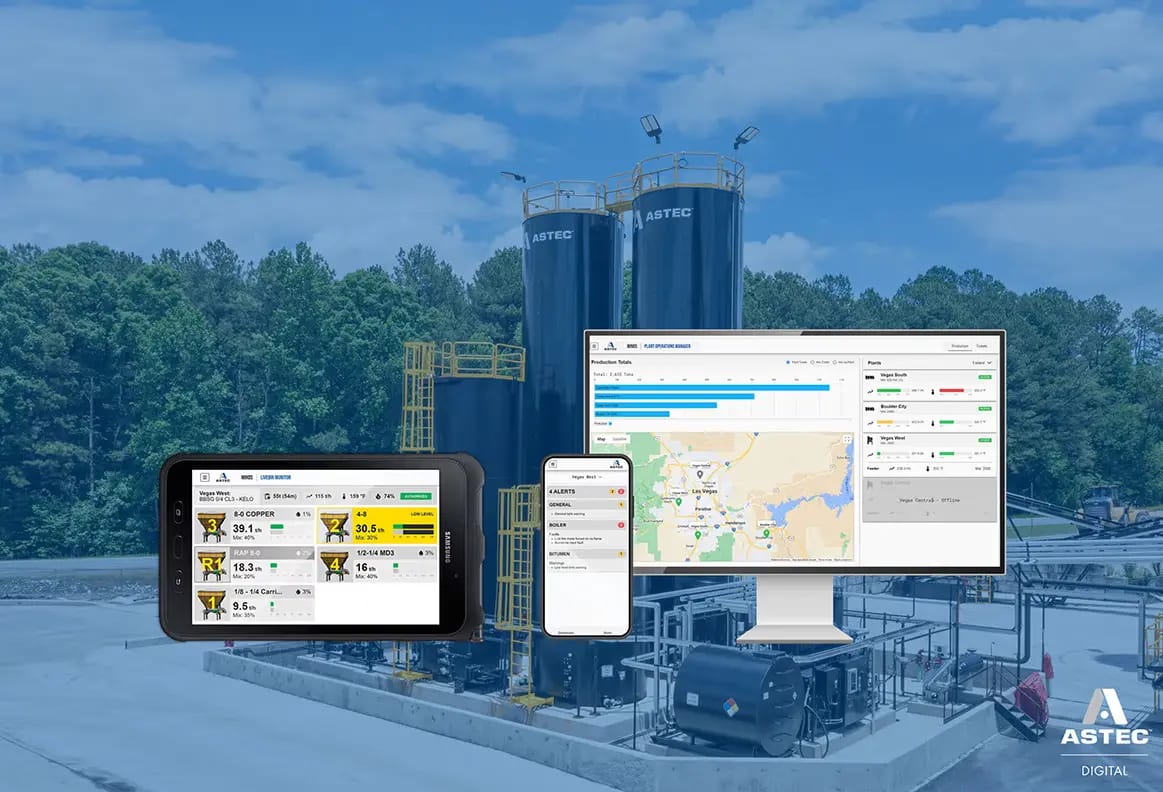Click thermometer icon beside 159 °F on tablet
Screen dimensions: 1163x792
(344, 497)
